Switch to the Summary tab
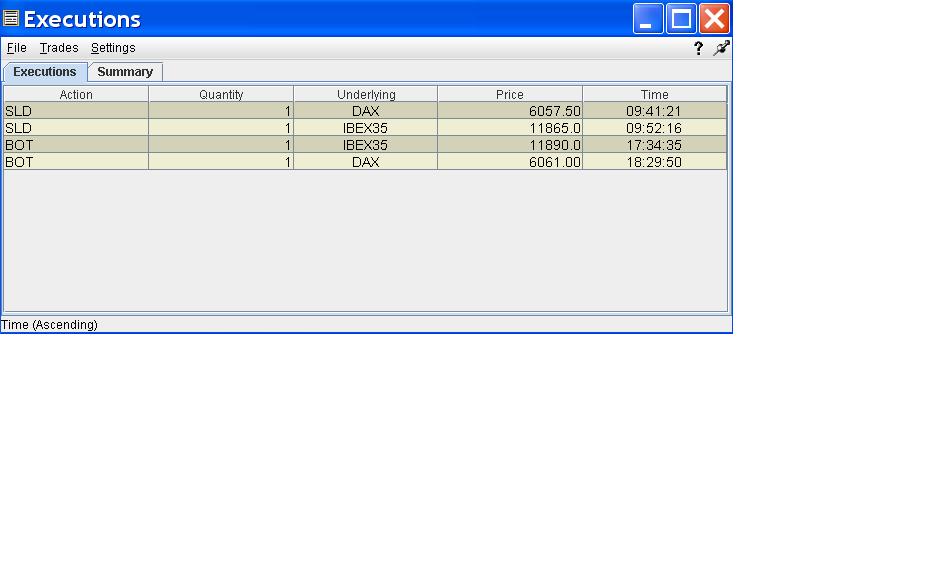 pyautogui.click(x=125, y=72)
